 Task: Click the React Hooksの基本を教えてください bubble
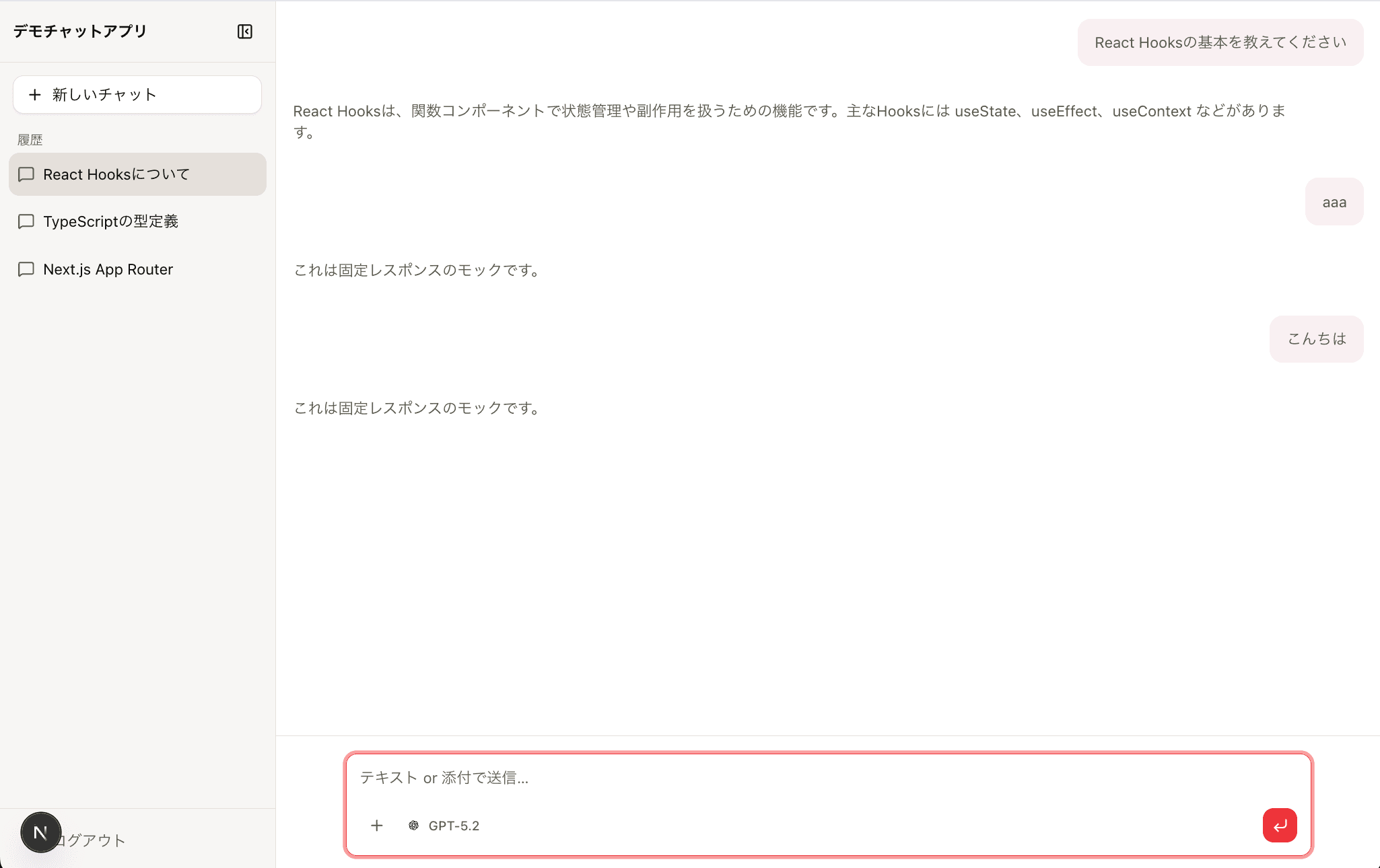point(1220,42)
